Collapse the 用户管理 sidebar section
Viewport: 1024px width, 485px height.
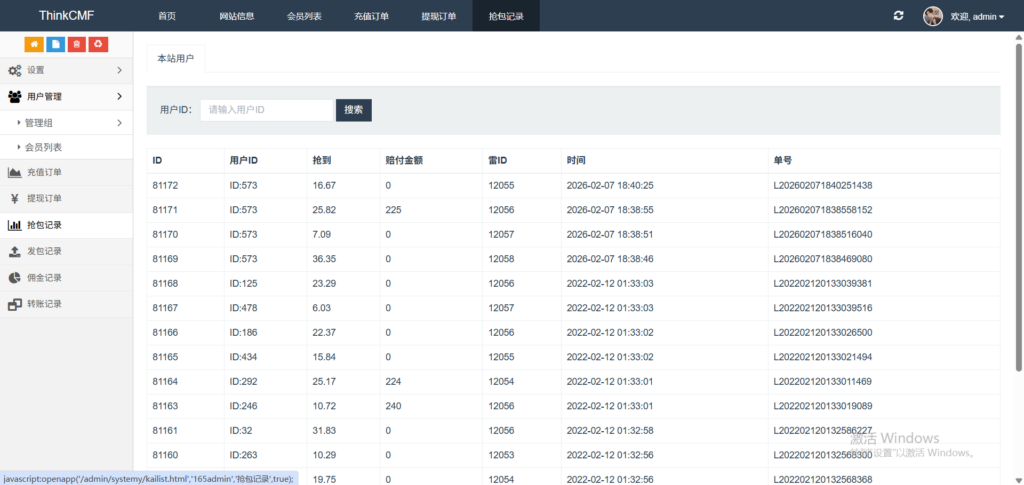pyautogui.click(x=66, y=96)
